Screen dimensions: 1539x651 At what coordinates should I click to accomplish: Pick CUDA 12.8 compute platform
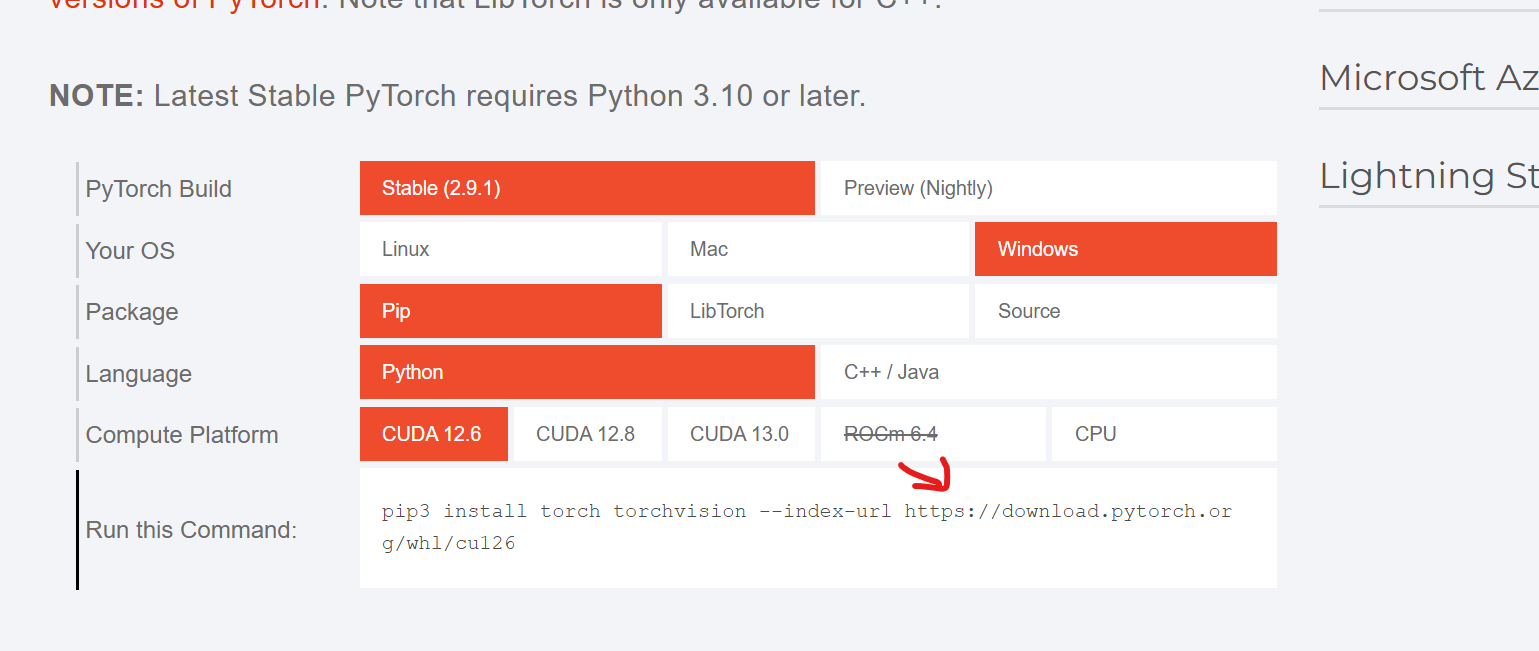[x=588, y=434]
